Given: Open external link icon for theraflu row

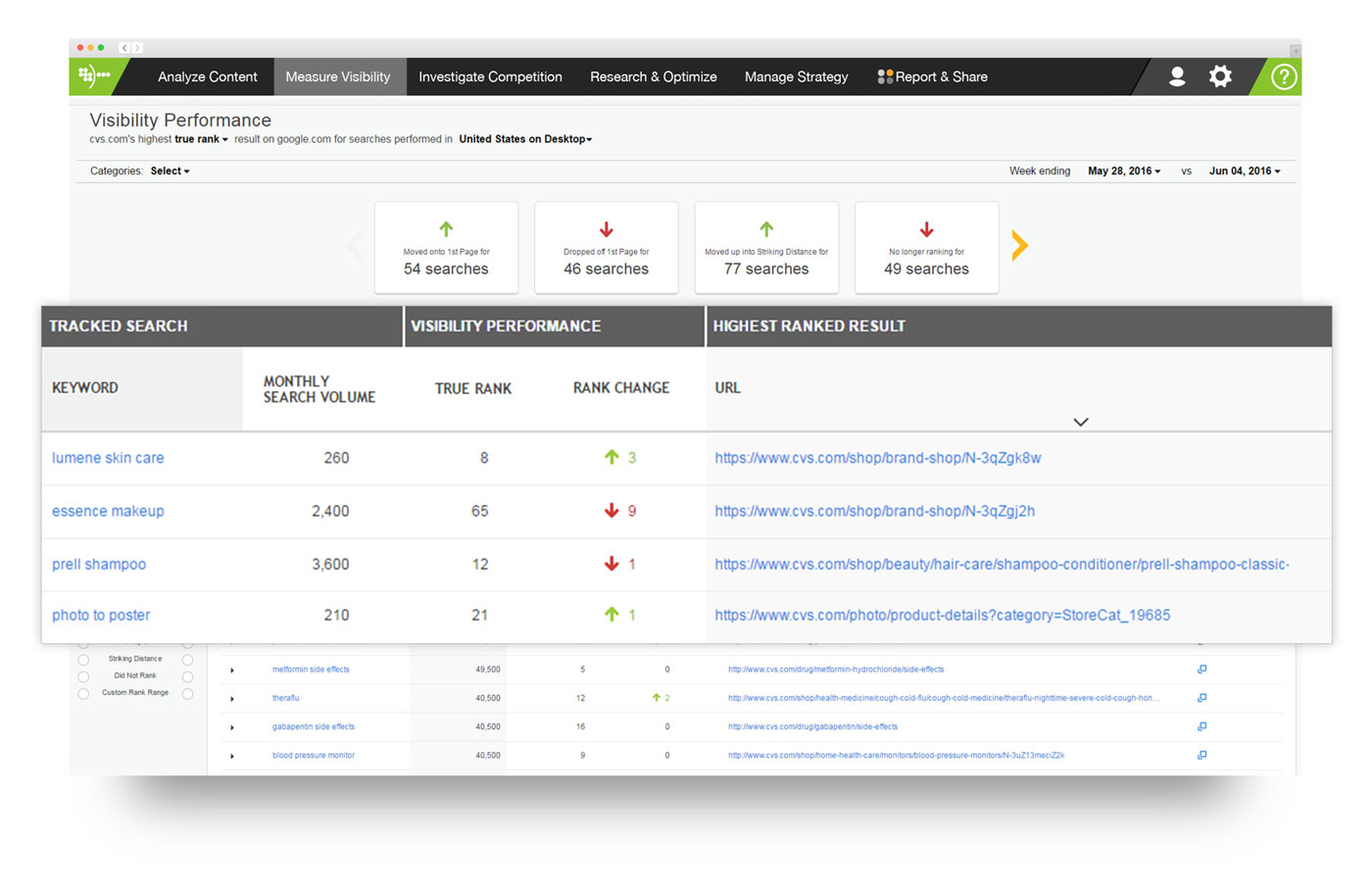Looking at the screenshot, I should pos(1202,698).
